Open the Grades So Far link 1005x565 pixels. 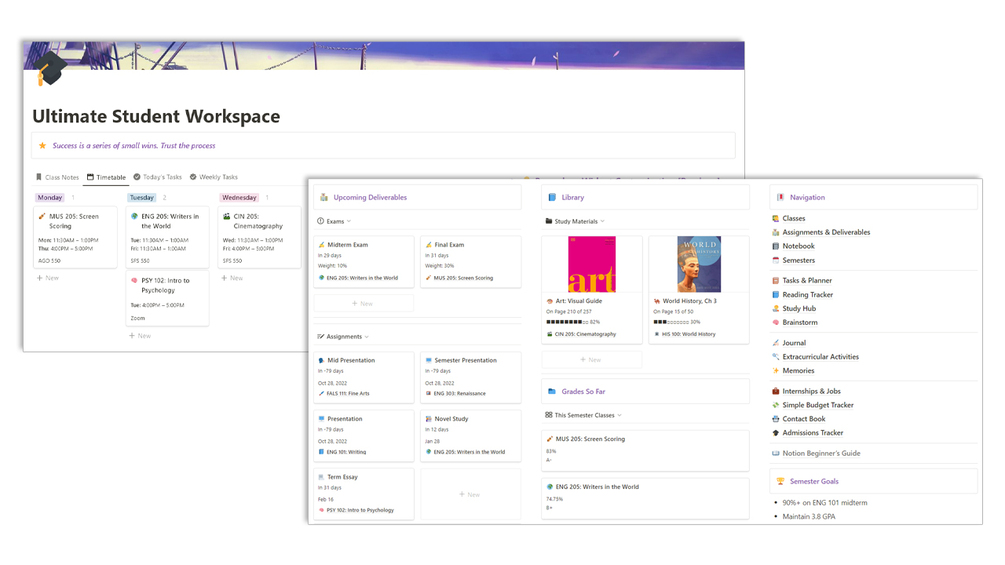583,391
